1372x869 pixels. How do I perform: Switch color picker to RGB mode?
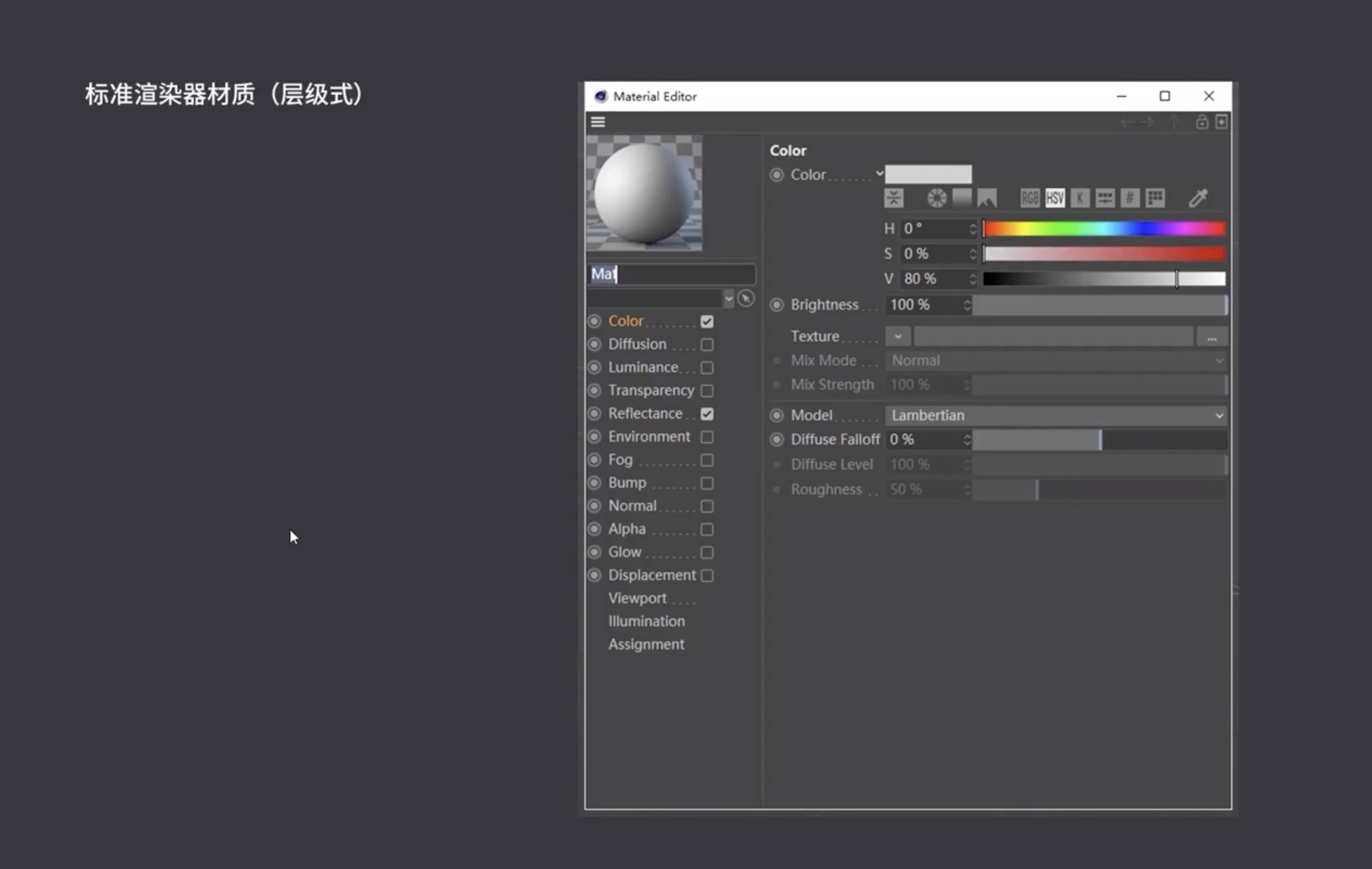point(1030,198)
